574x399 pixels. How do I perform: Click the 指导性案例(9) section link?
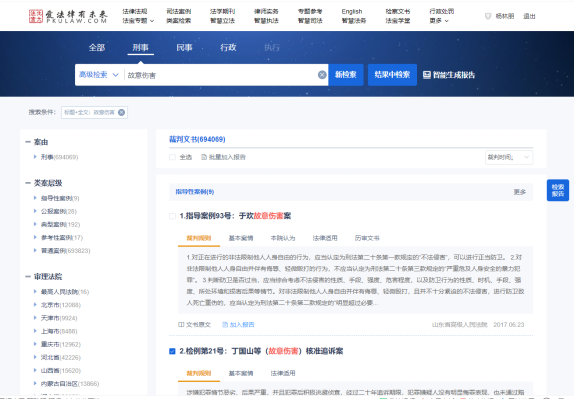pos(195,192)
